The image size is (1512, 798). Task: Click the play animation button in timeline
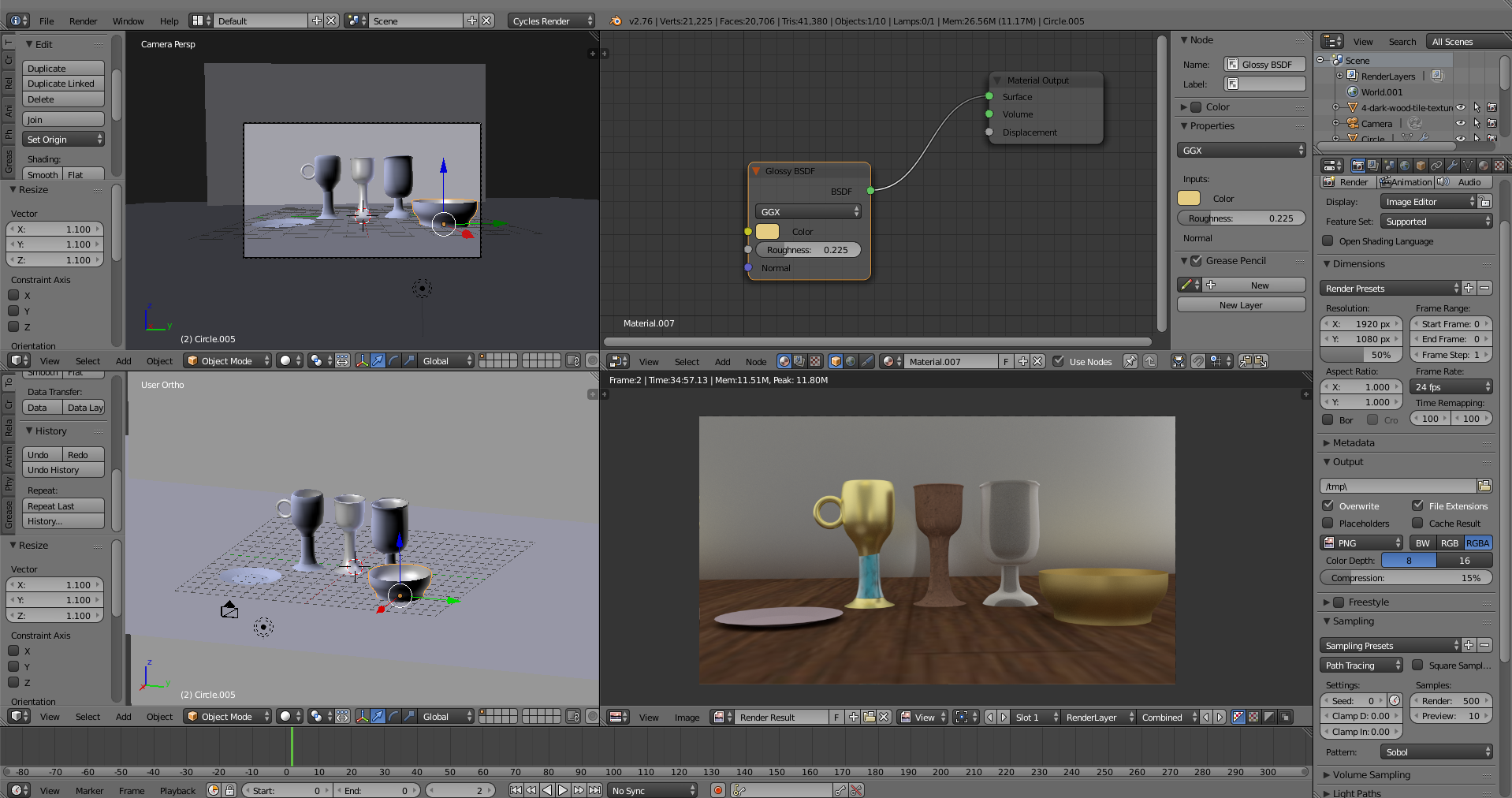tap(563, 790)
